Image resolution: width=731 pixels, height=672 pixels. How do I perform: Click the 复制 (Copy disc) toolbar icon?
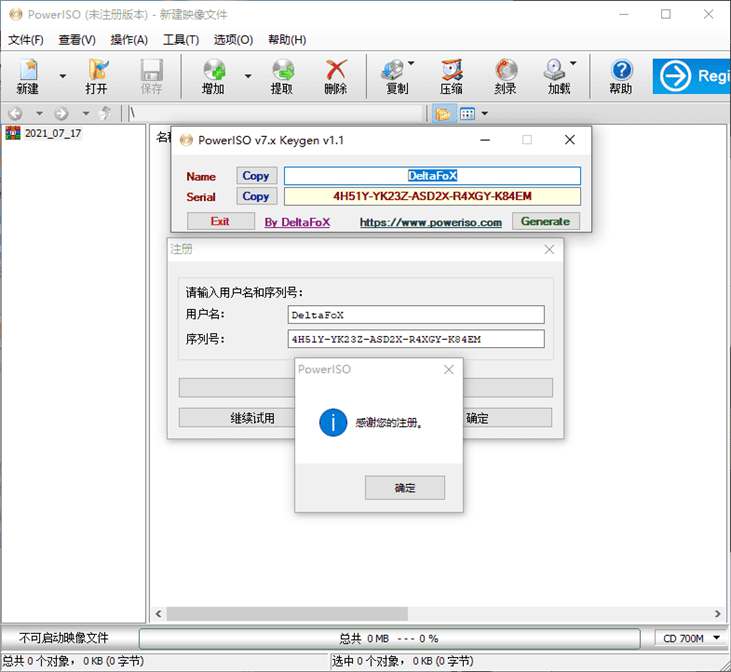(395, 76)
